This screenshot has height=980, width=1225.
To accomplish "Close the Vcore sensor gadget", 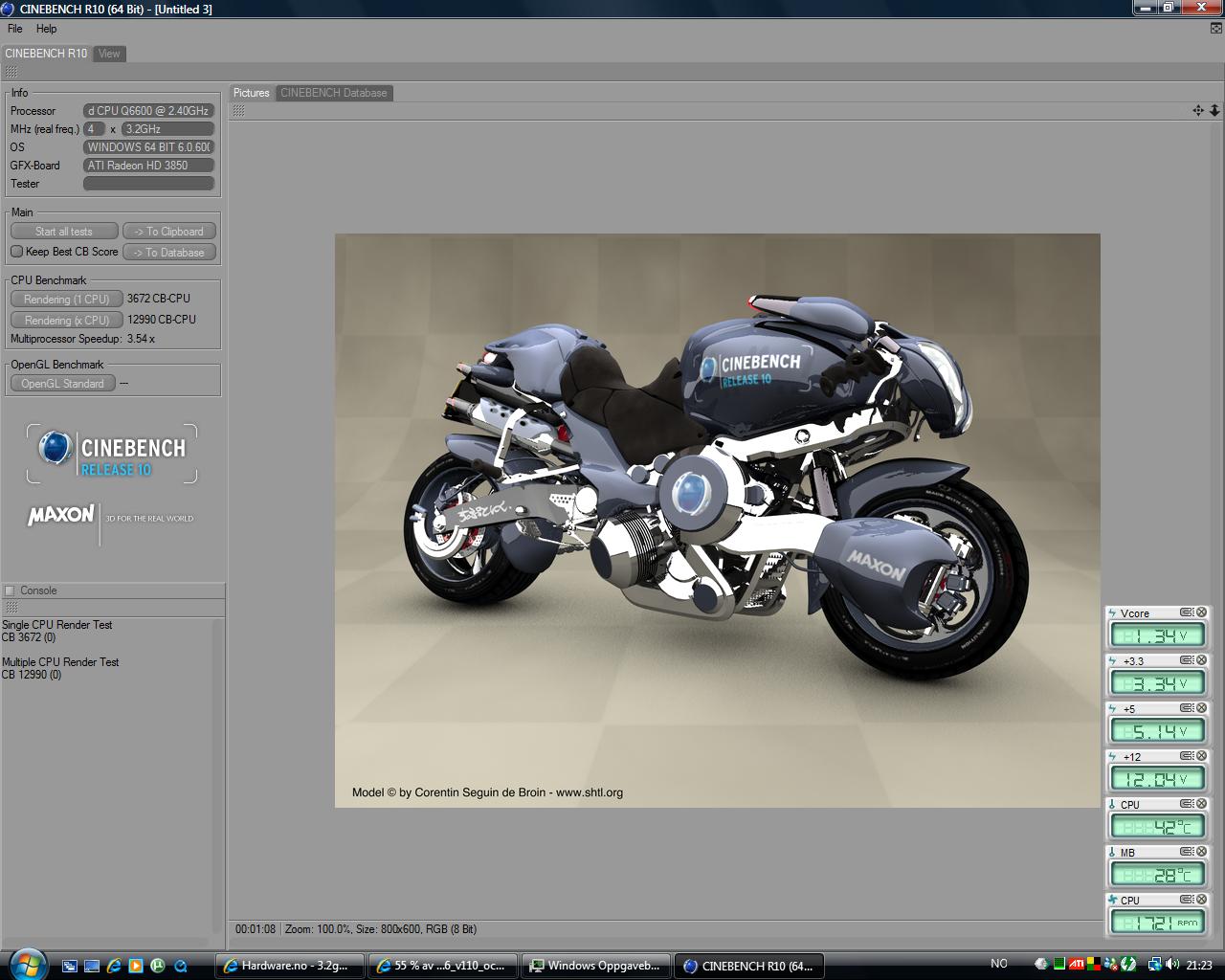I will (x=1201, y=612).
